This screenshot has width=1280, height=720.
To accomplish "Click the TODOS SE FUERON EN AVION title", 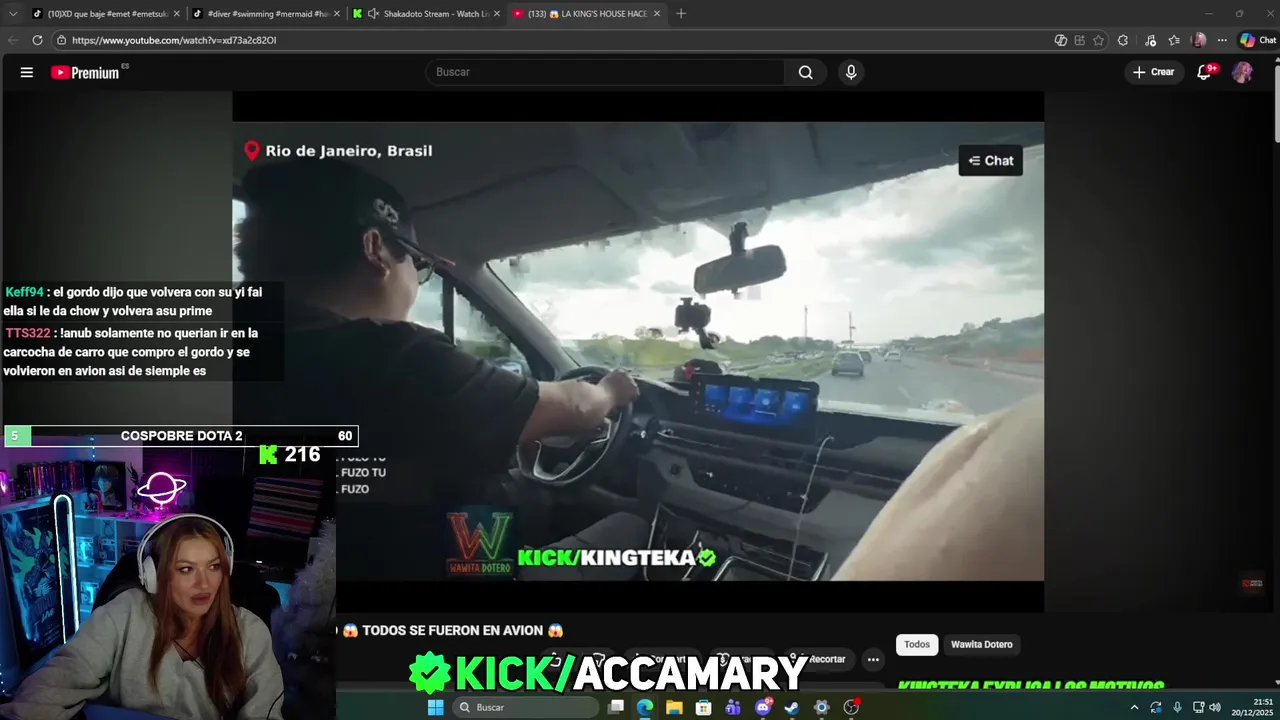I will coord(454,630).
